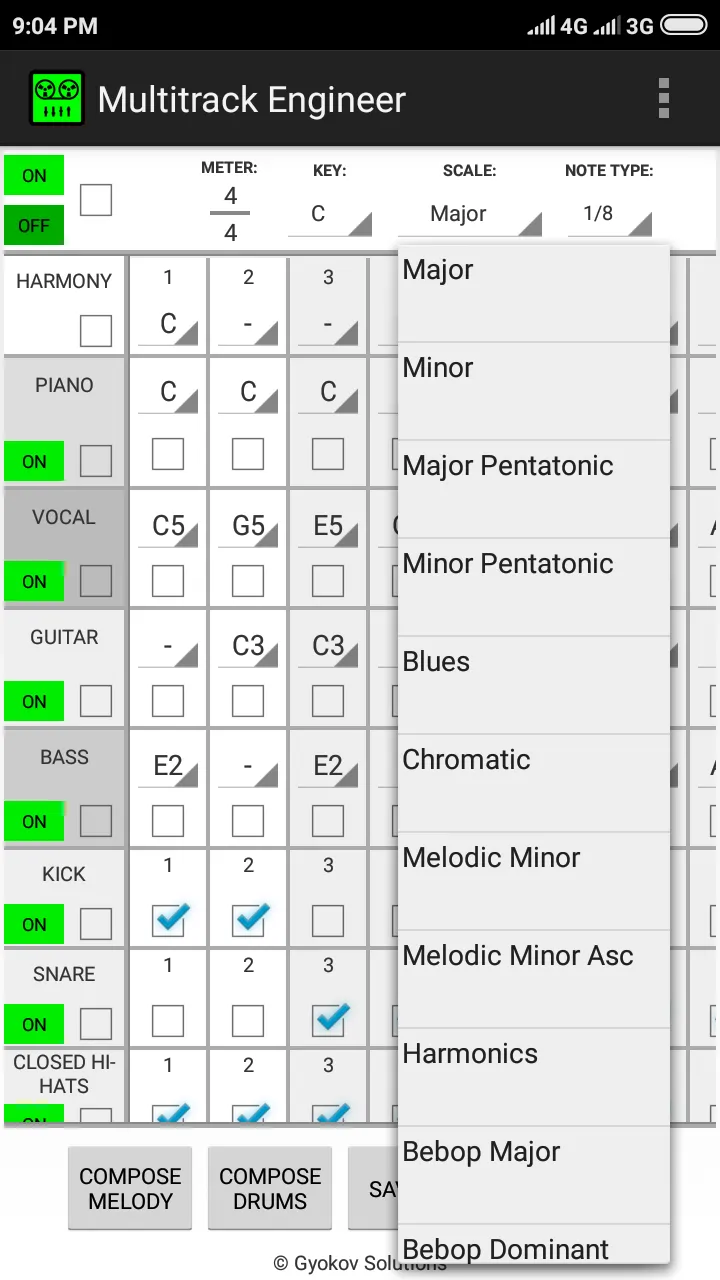Click the COMPOSE MELODY button

click(130, 1188)
